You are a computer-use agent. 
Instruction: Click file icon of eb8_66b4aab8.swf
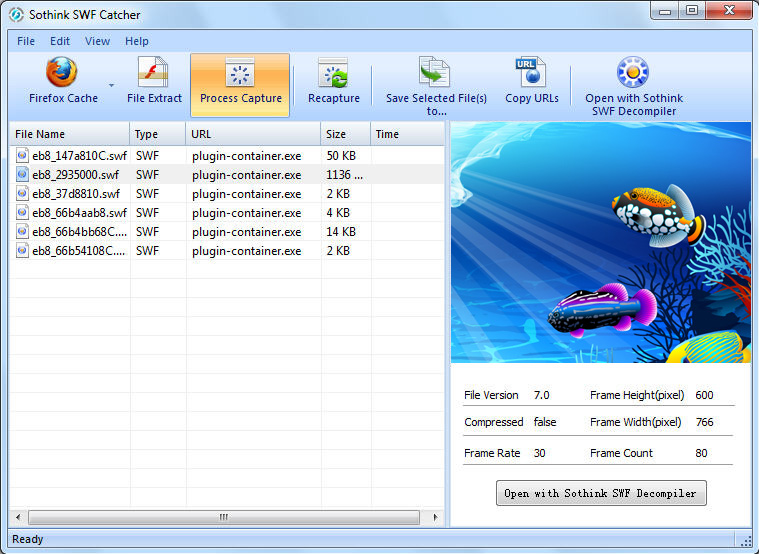22,212
